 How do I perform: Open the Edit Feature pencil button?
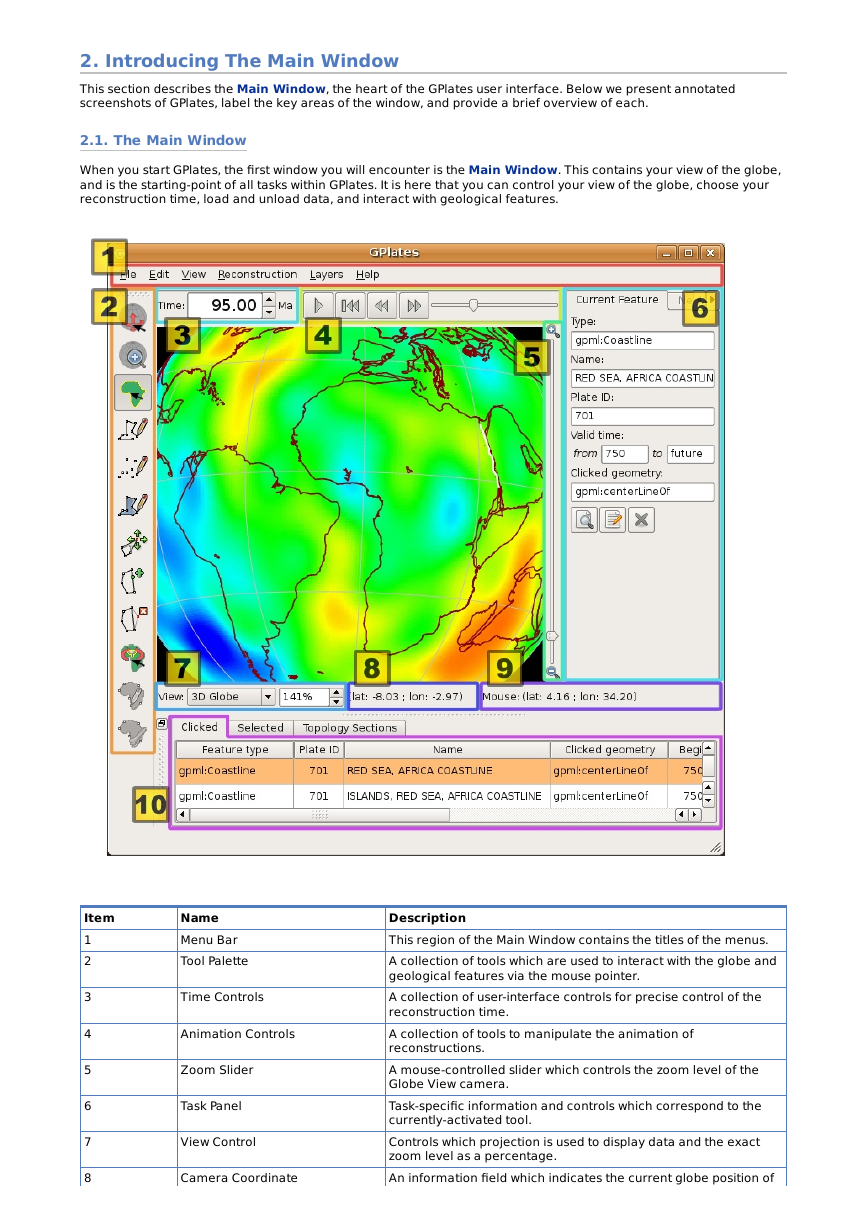tap(613, 519)
